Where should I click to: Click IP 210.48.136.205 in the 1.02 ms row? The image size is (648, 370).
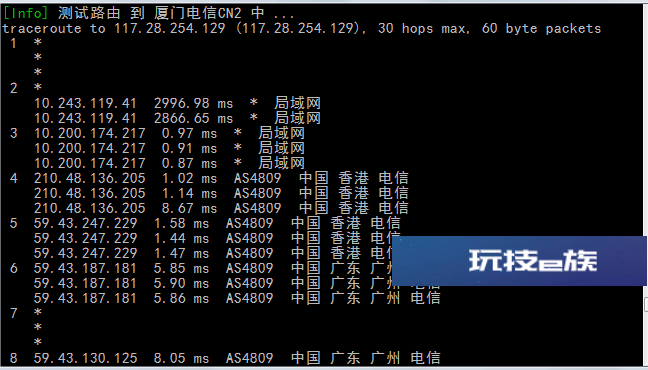tap(89, 178)
